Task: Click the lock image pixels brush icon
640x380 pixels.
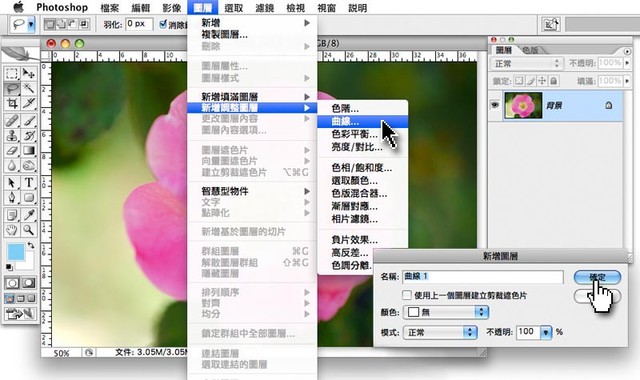Action: [531, 81]
